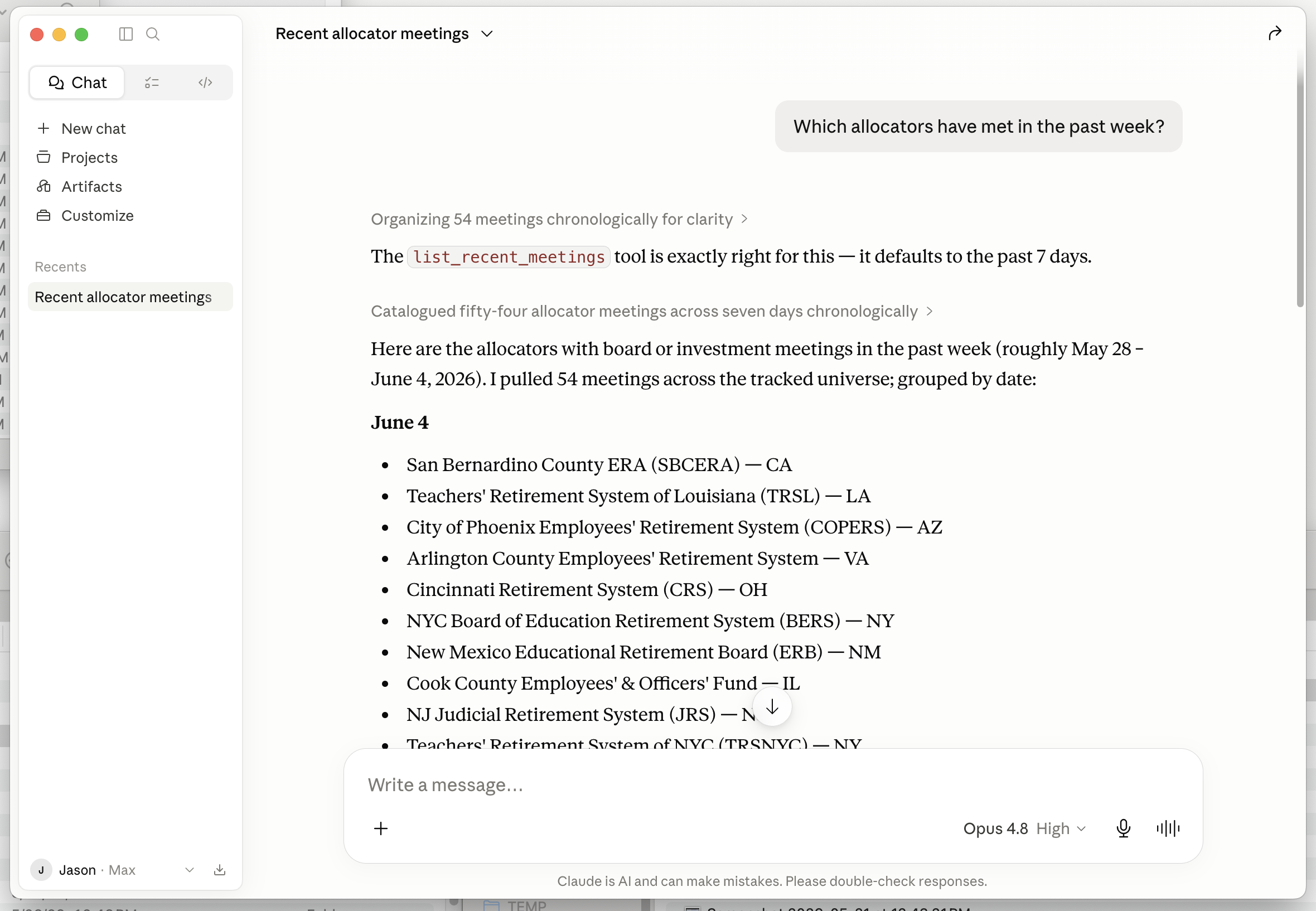The width and height of the screenshot is (1316, 911).
Task: Click 'Cincinnati Retirement System (CRS)' entry
Action: pos(587,590)
